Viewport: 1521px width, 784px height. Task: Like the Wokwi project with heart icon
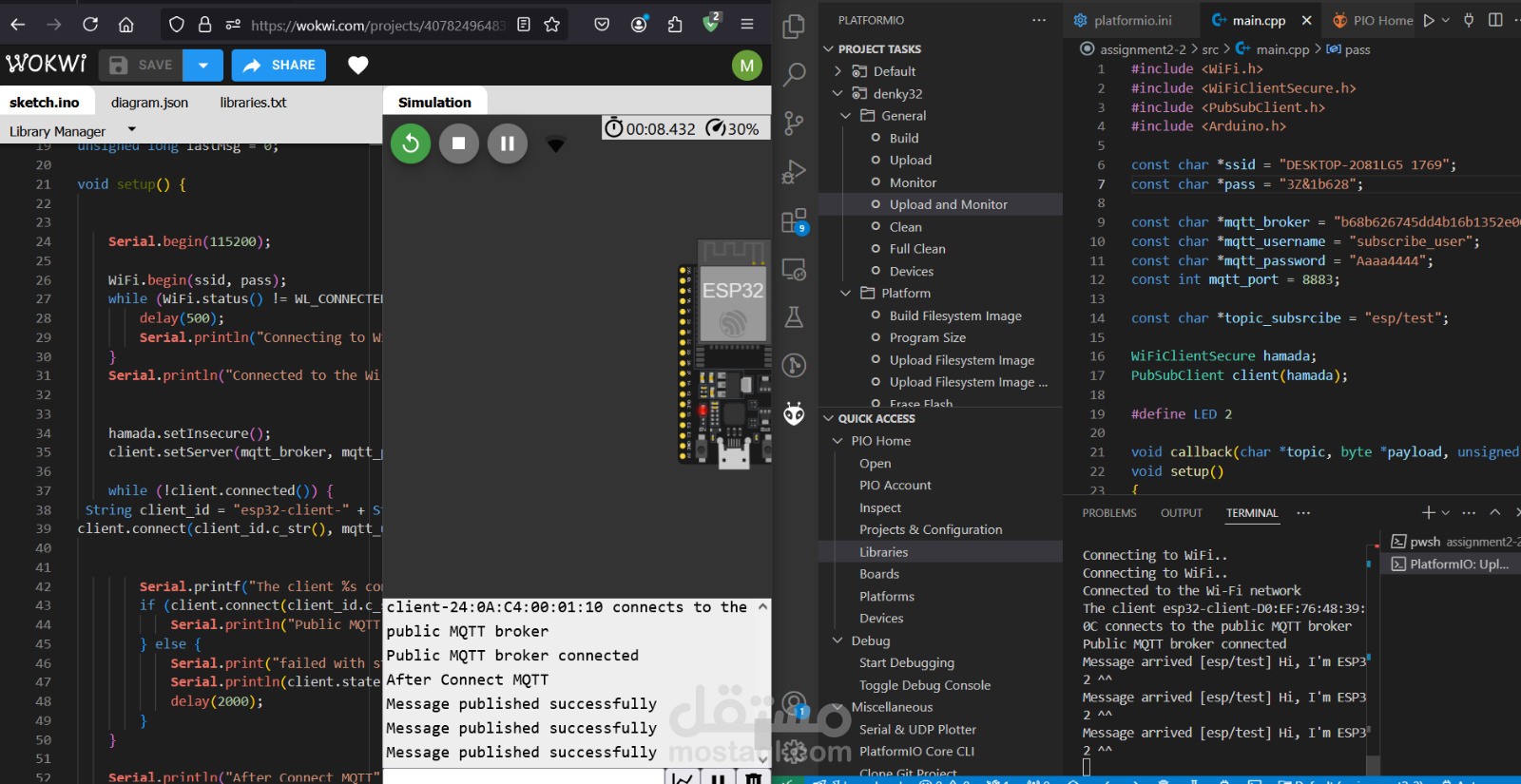tap(357, 65)
